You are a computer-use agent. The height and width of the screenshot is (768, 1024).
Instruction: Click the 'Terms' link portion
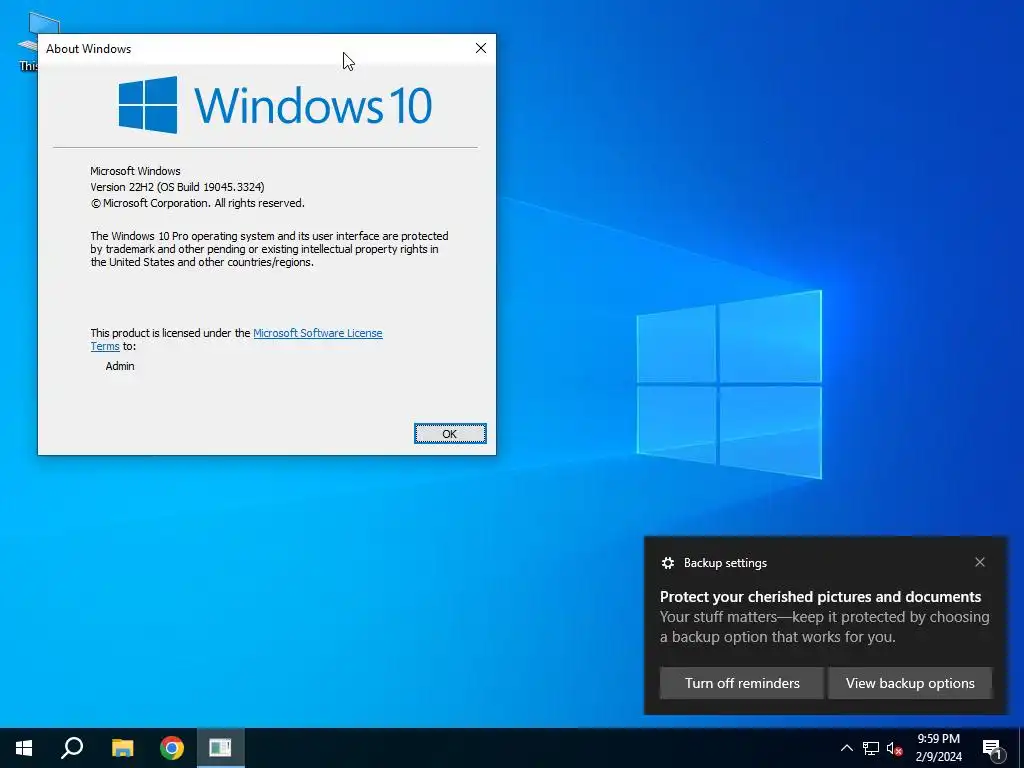104,347
